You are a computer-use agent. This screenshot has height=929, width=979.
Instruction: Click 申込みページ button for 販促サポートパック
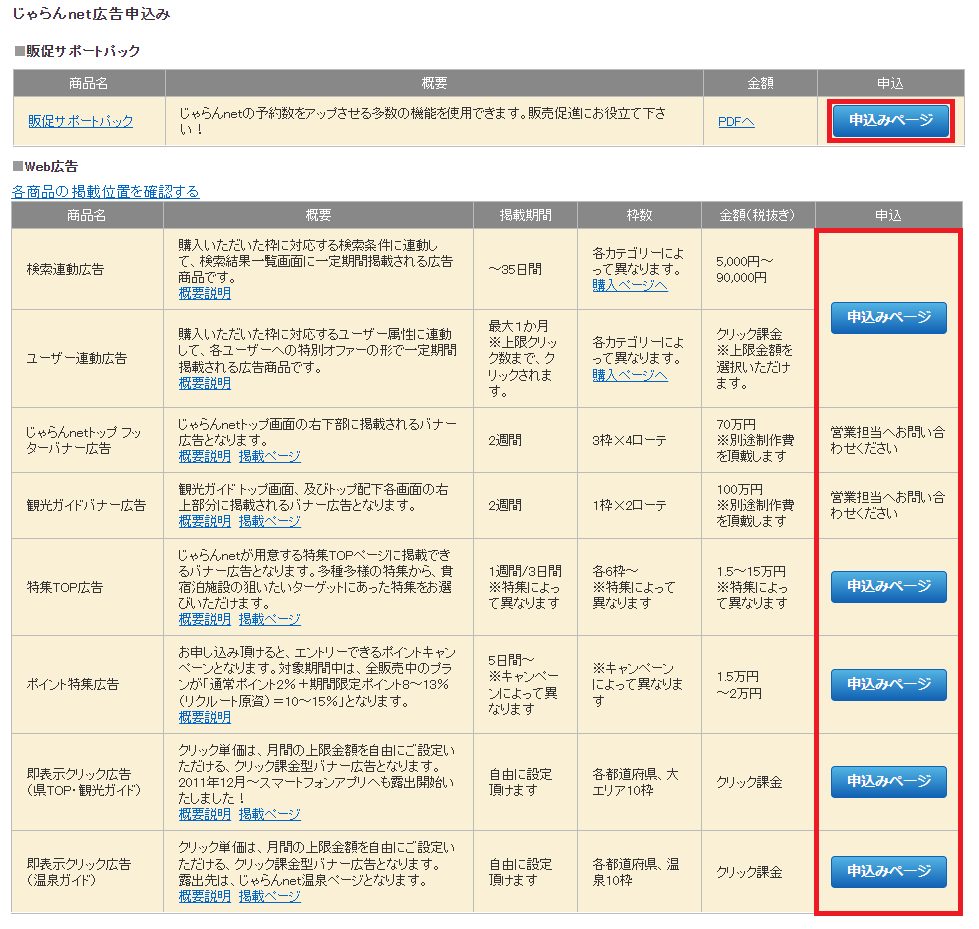tap(890, 120)
